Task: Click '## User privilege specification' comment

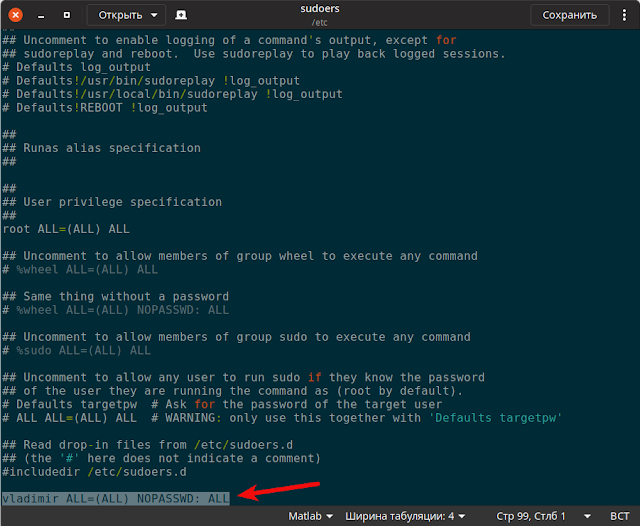Action: click(x=112, y=202)
